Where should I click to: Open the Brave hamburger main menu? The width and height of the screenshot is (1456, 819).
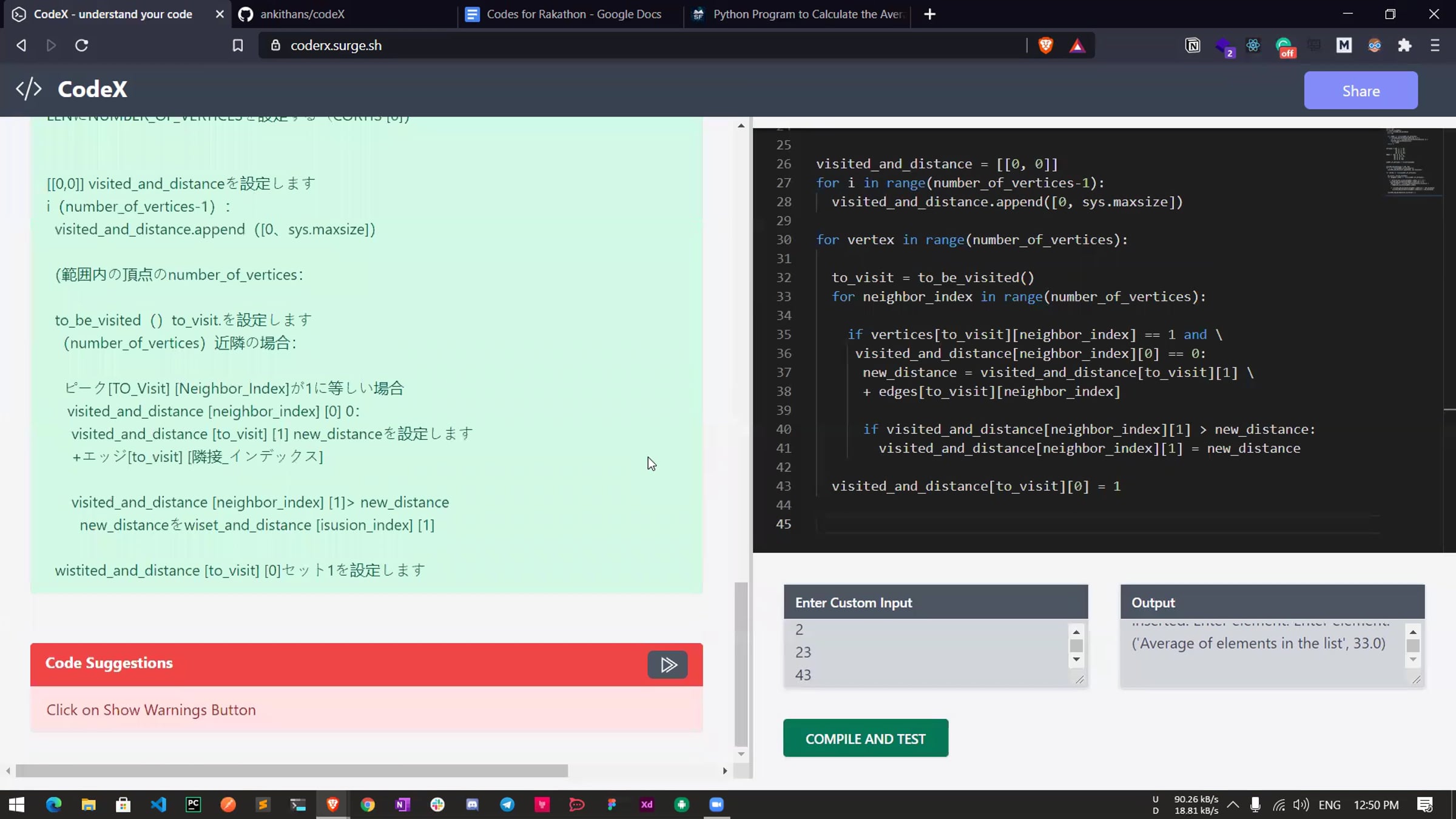coord(1435,45)
